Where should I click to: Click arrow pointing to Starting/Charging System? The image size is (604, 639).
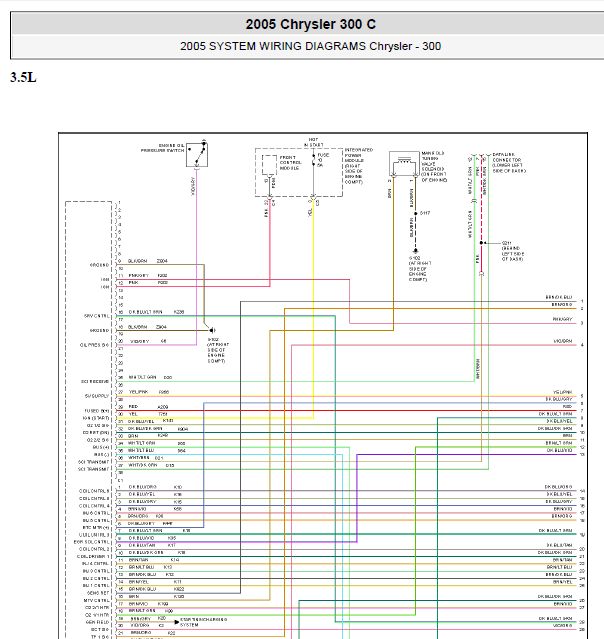click(176, 622)
